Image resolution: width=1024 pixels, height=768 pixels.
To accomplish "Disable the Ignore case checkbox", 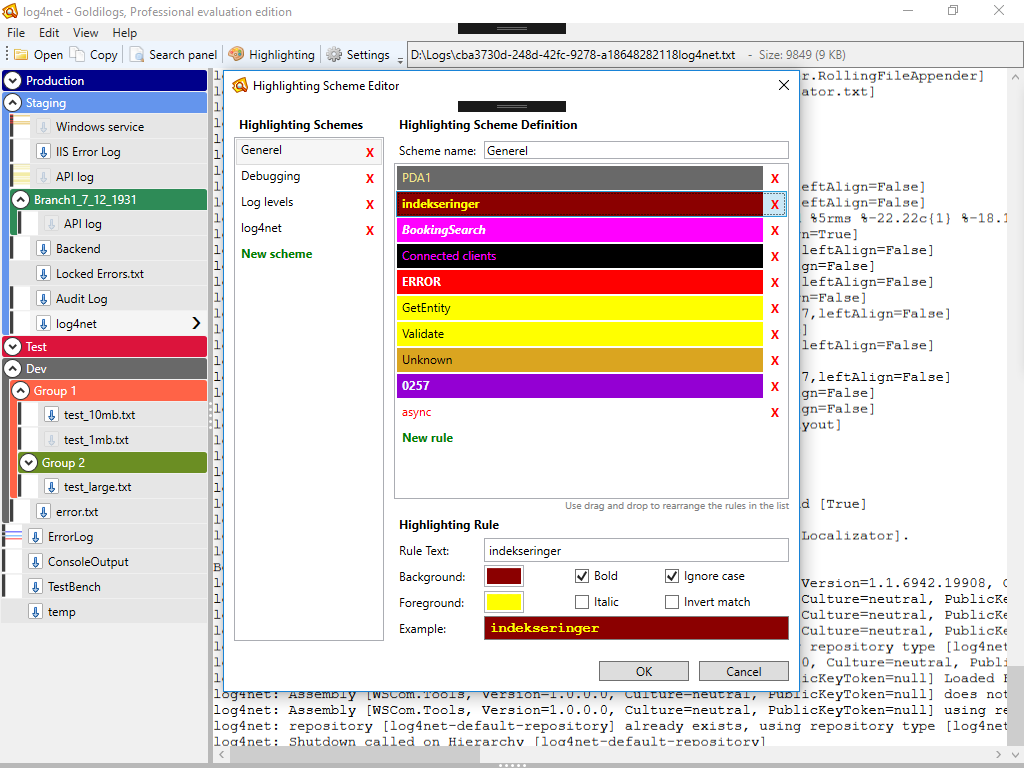I will coord(670,575).
